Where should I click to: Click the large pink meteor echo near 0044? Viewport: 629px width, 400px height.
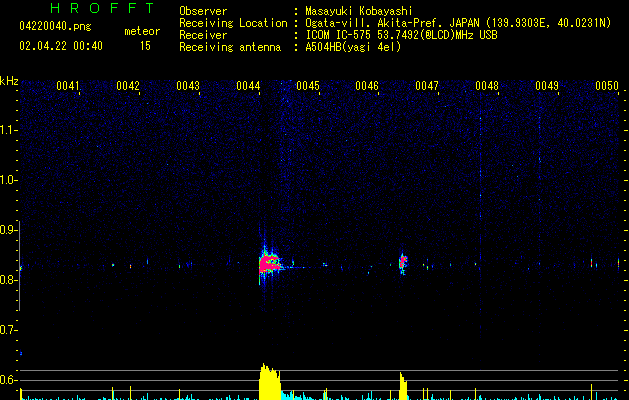tap(270, 264)
